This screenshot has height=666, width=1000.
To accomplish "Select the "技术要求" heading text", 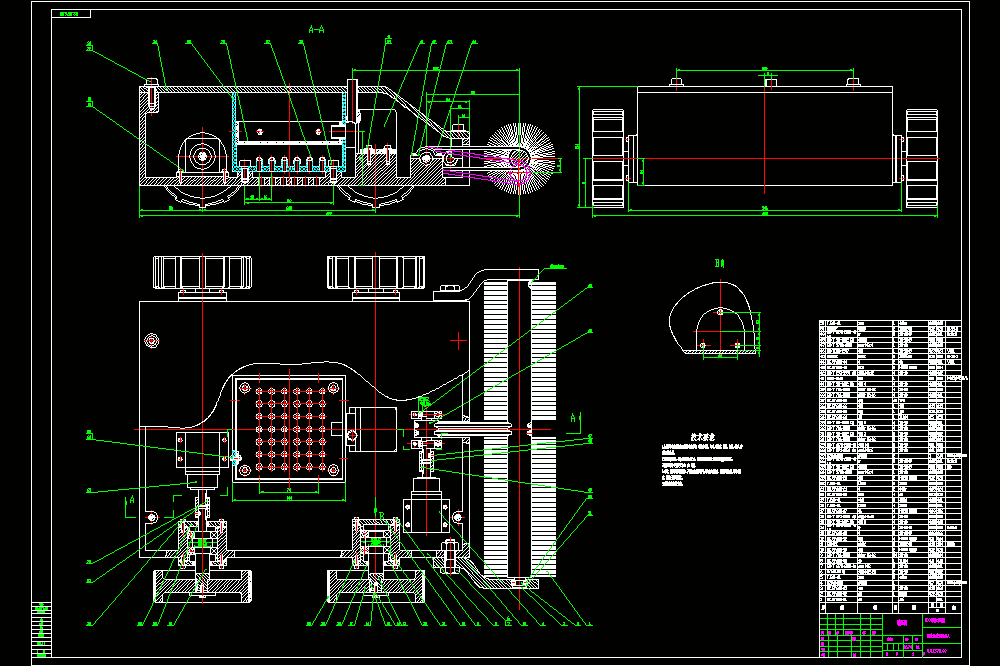I will tap(703, 438).
